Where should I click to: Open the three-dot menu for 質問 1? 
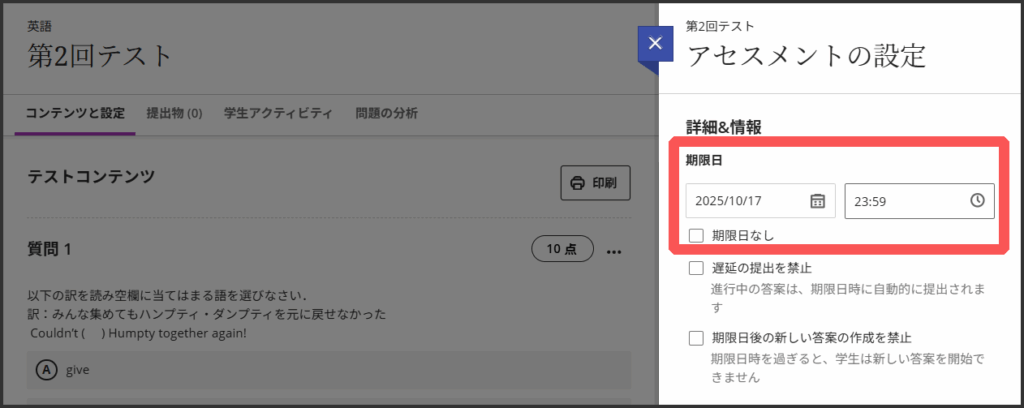[614, 249]
